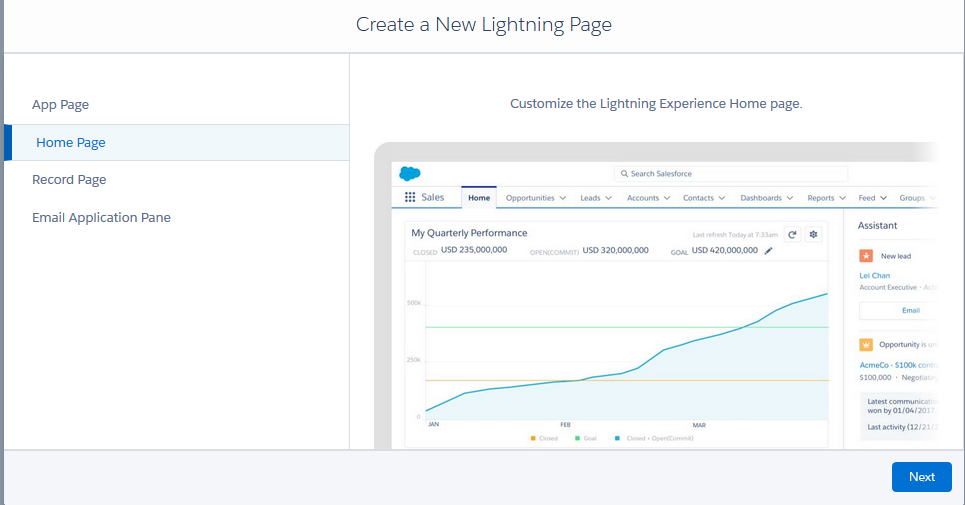Expand the Reports tab dropdown

point(842,198)
